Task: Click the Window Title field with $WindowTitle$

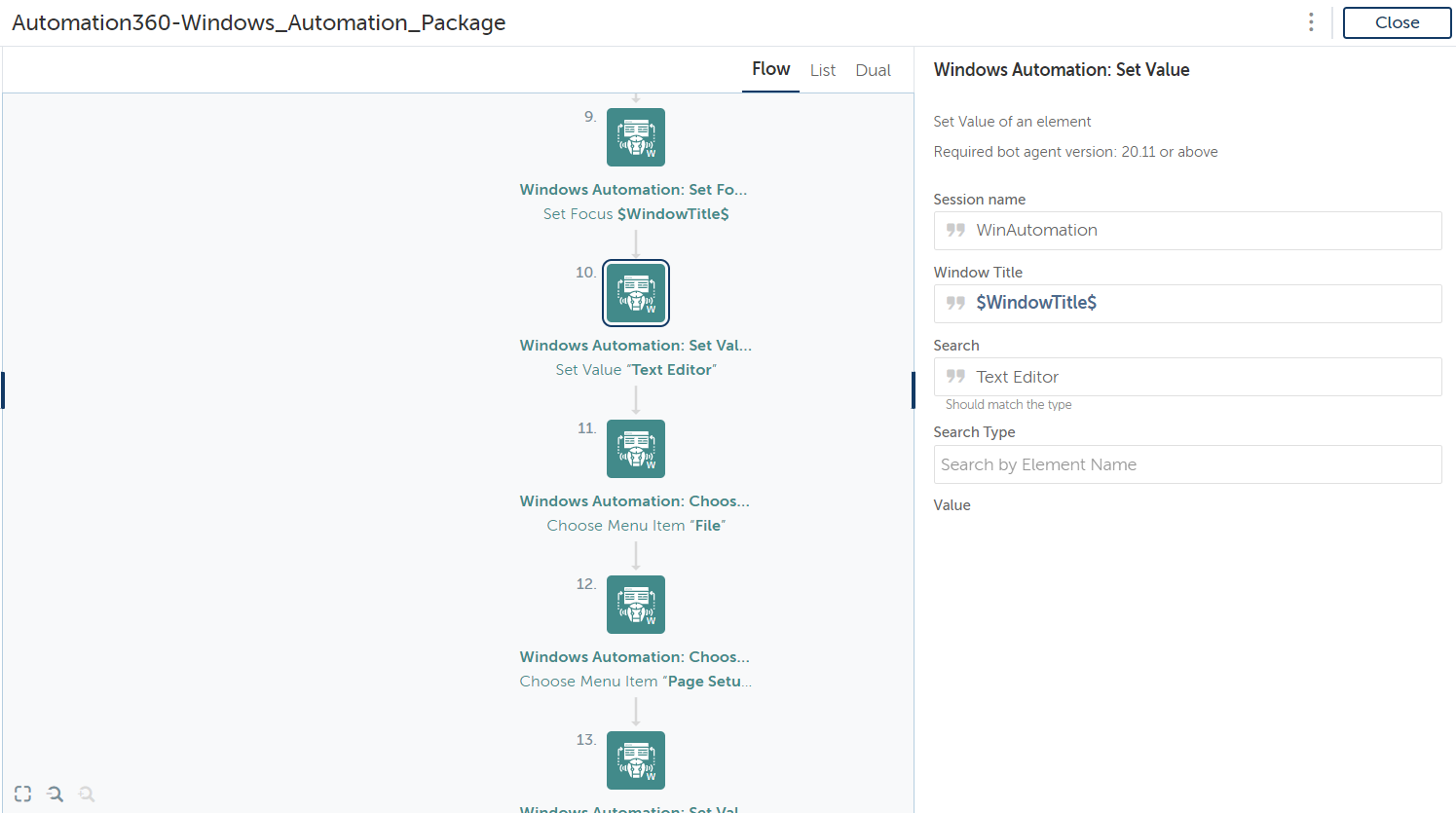Action: coord(1187,304)
